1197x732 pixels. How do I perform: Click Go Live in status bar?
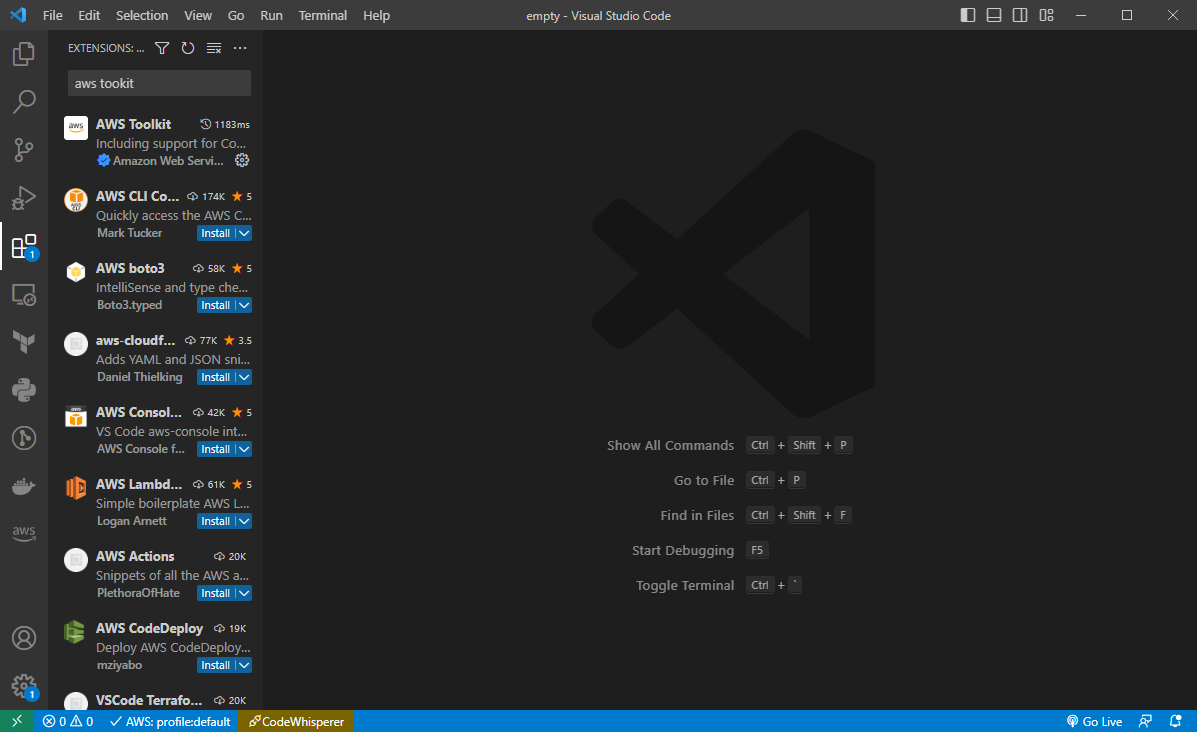pyautogui.click(x=1094, y=721)
